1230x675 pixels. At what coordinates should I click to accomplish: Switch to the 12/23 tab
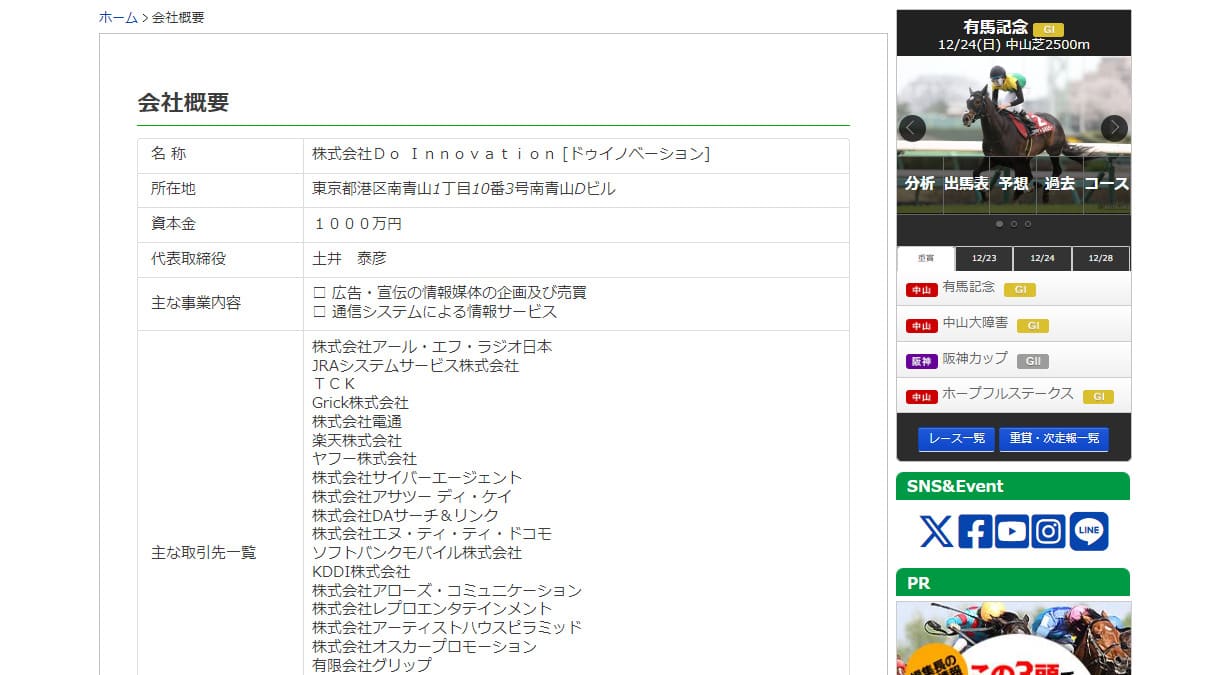point(984,258)
